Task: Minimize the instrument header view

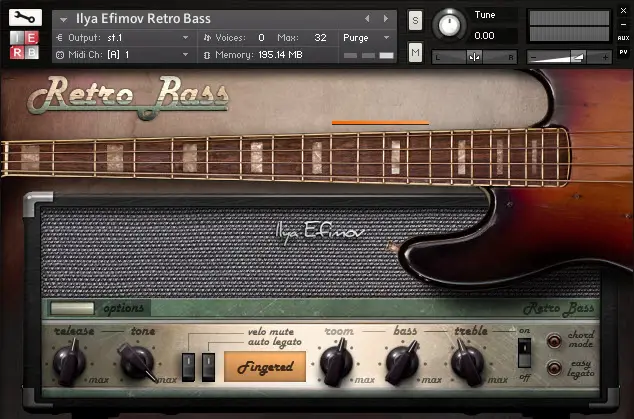Action: pyautogui.click(x=623, y=25)
